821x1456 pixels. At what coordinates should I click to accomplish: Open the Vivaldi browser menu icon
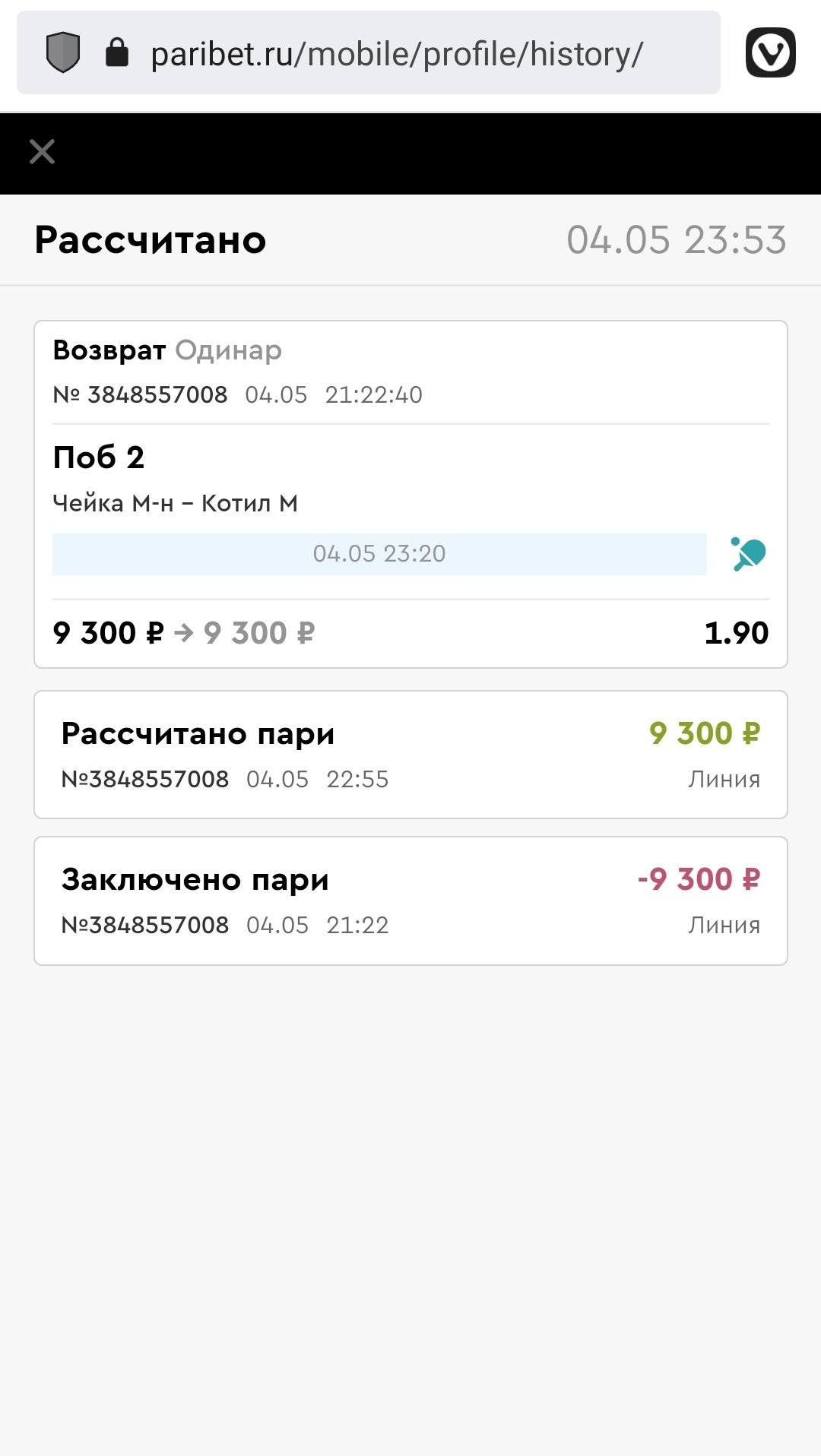pyautogui.click(x=770, y=52)
